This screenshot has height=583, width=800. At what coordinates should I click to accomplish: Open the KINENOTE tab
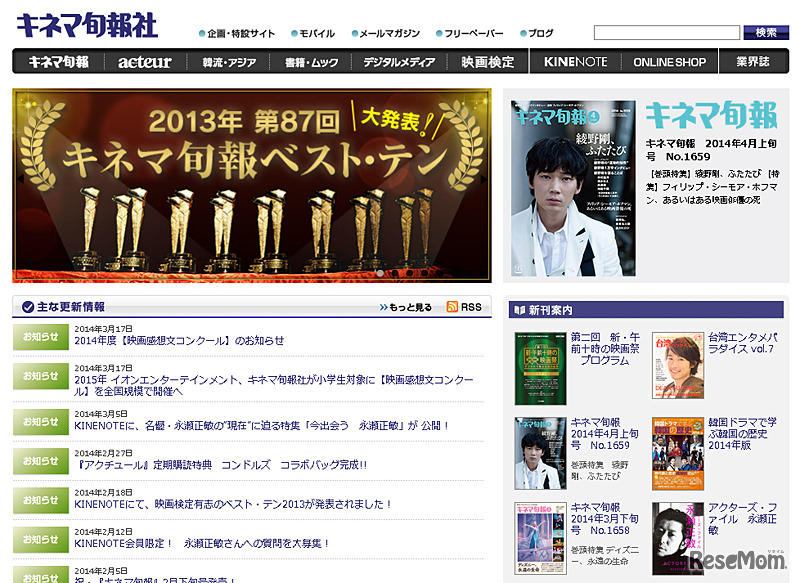575,61
